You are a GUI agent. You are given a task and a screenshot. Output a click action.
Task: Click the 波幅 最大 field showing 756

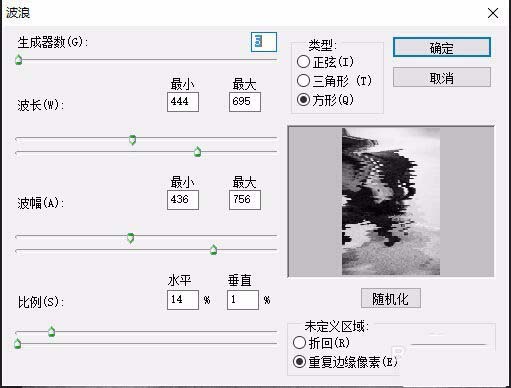click(245, 200)
